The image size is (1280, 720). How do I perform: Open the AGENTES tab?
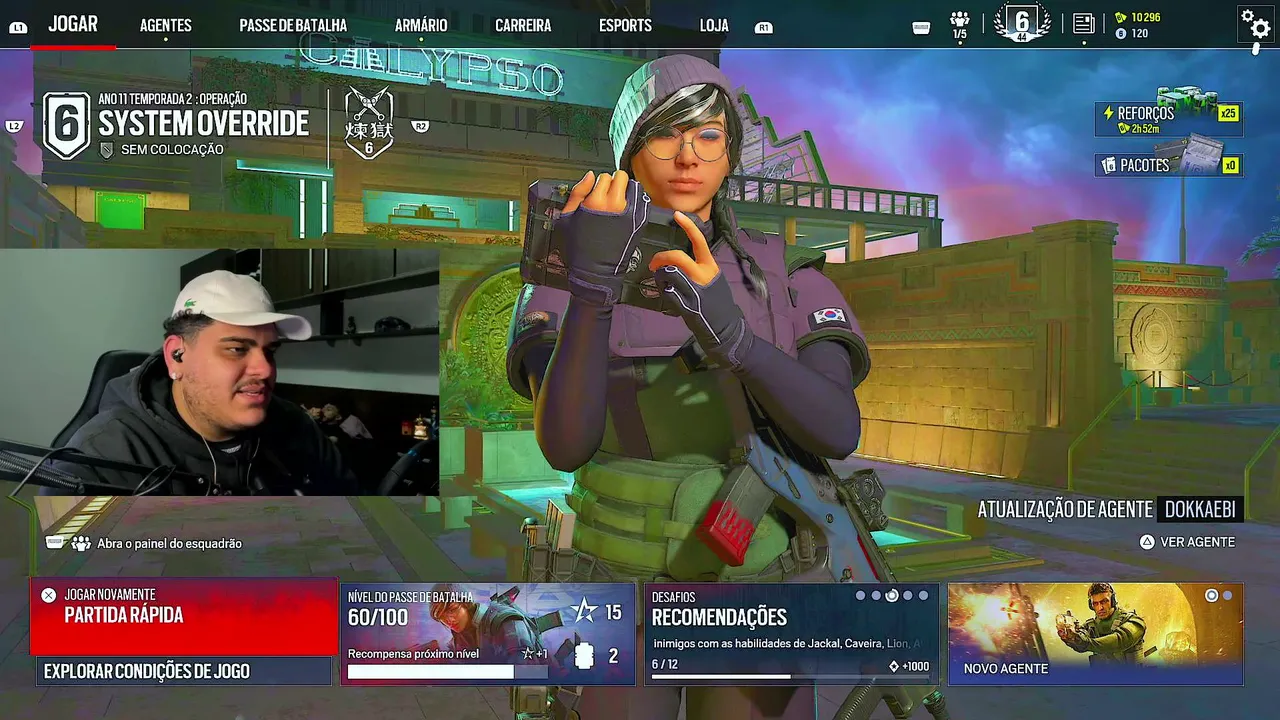tap(166, 26)
